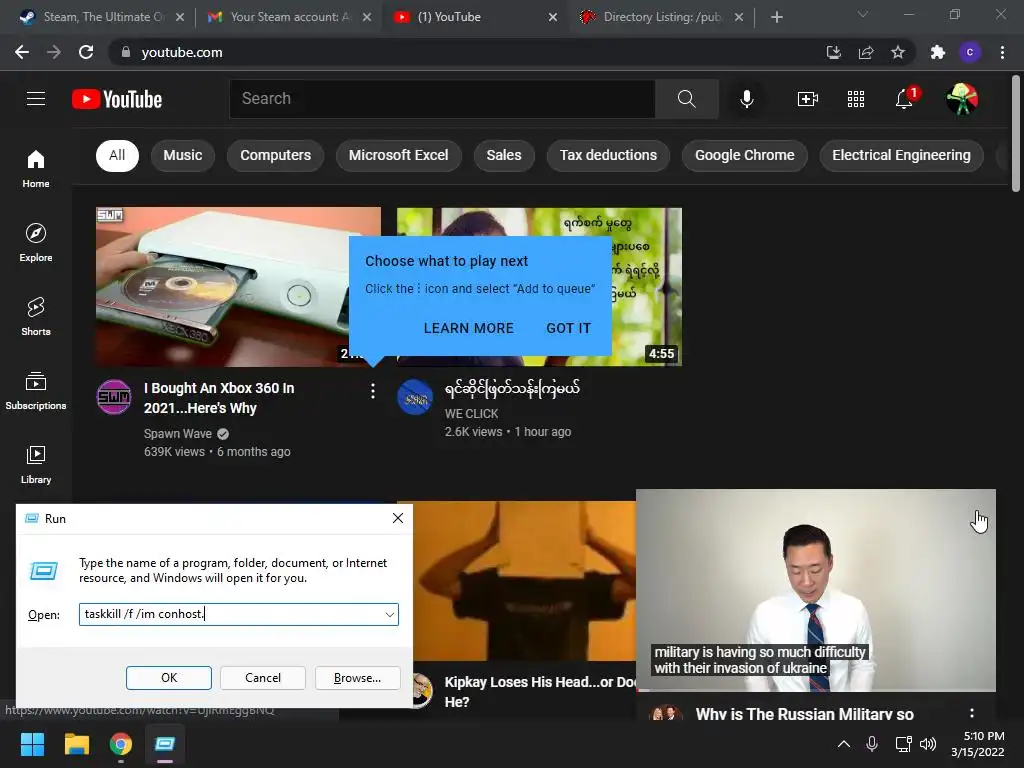Screen dimensions: 1024x768
Task: Share this page from address bar
Action: tap(866, 52)
